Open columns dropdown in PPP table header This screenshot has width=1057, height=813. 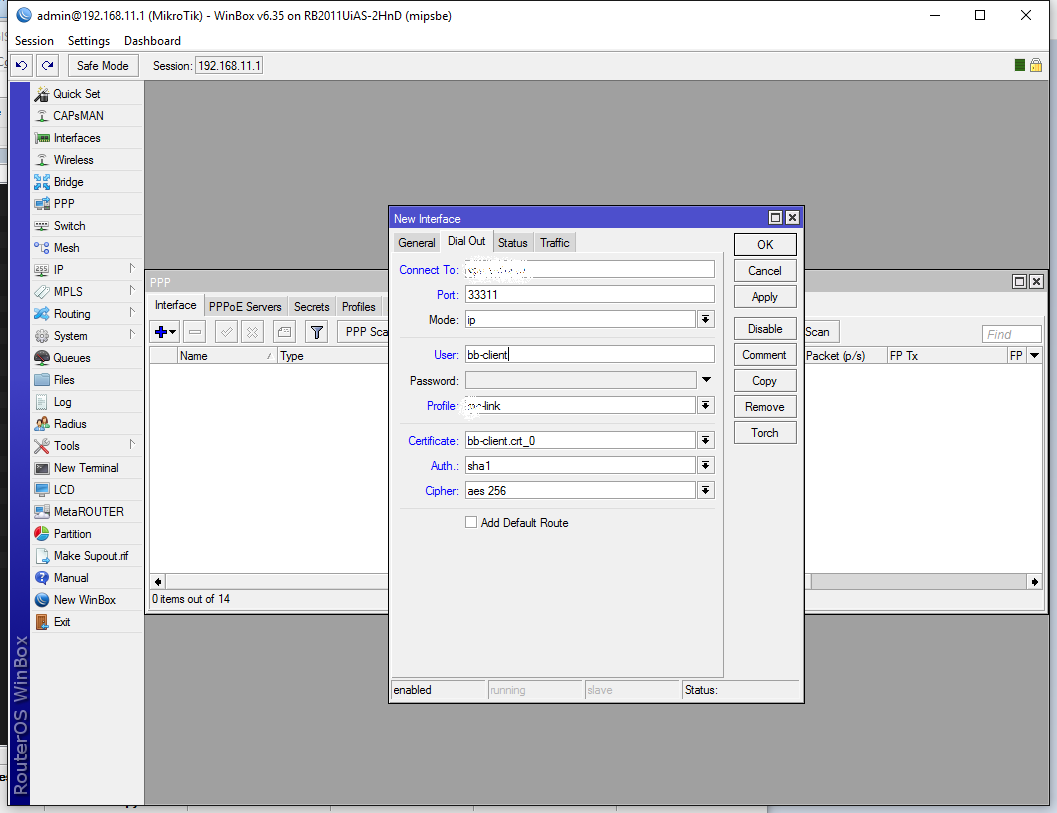click(x=1035, y=355)
